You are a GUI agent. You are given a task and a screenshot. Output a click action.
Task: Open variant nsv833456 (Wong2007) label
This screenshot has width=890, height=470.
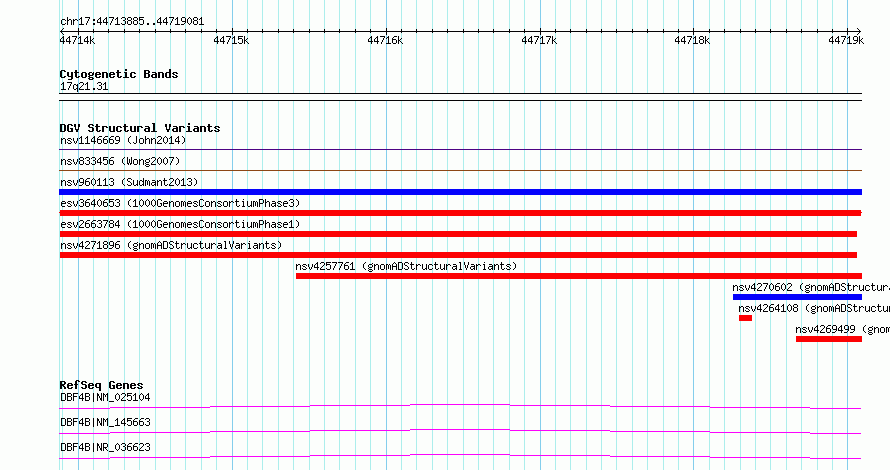pos(120,161)
